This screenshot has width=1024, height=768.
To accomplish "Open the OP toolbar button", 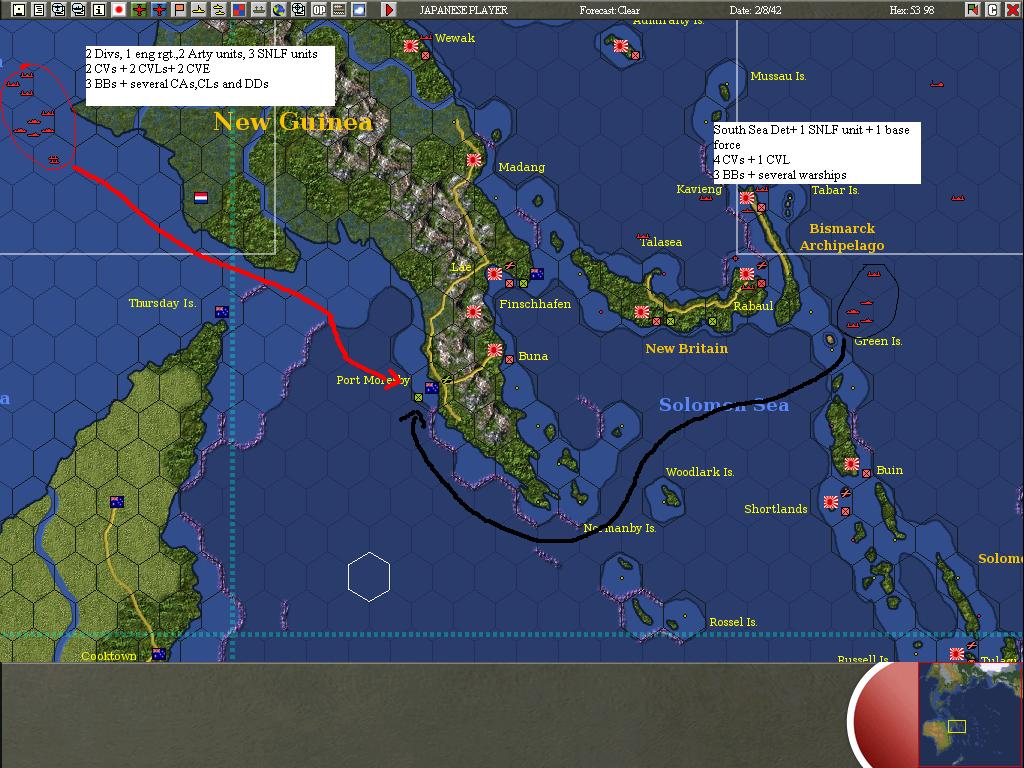I will tap(319, 10).
